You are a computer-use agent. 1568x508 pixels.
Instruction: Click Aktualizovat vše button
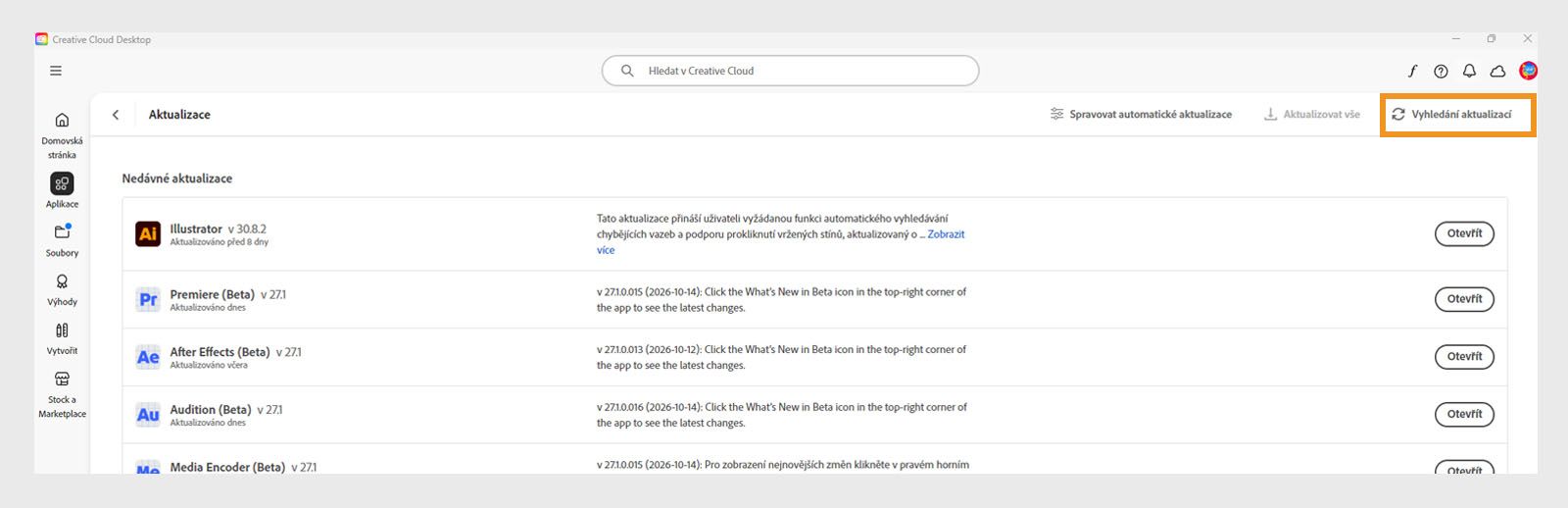[1311, 115]
